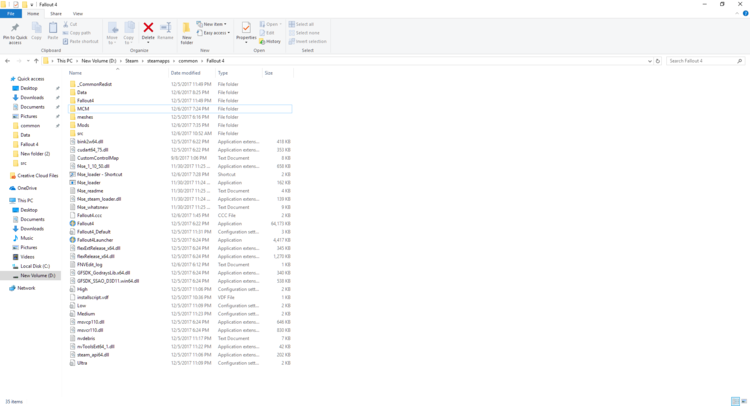Image resolution: width=750 pixels, height=406 pixels.
Task: Click steamapps in breadcrumb path
Action: (x=158, y=61)
